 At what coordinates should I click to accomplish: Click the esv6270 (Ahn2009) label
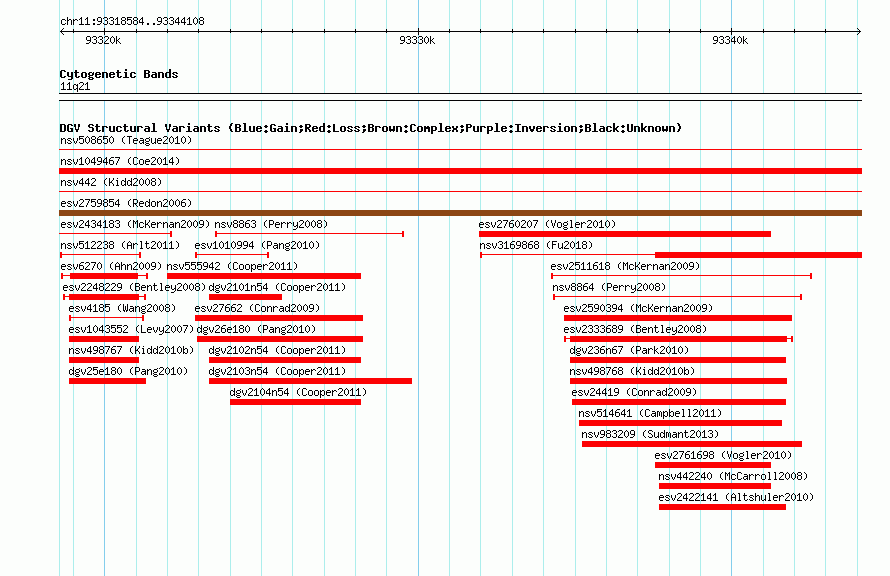[111, 266]
